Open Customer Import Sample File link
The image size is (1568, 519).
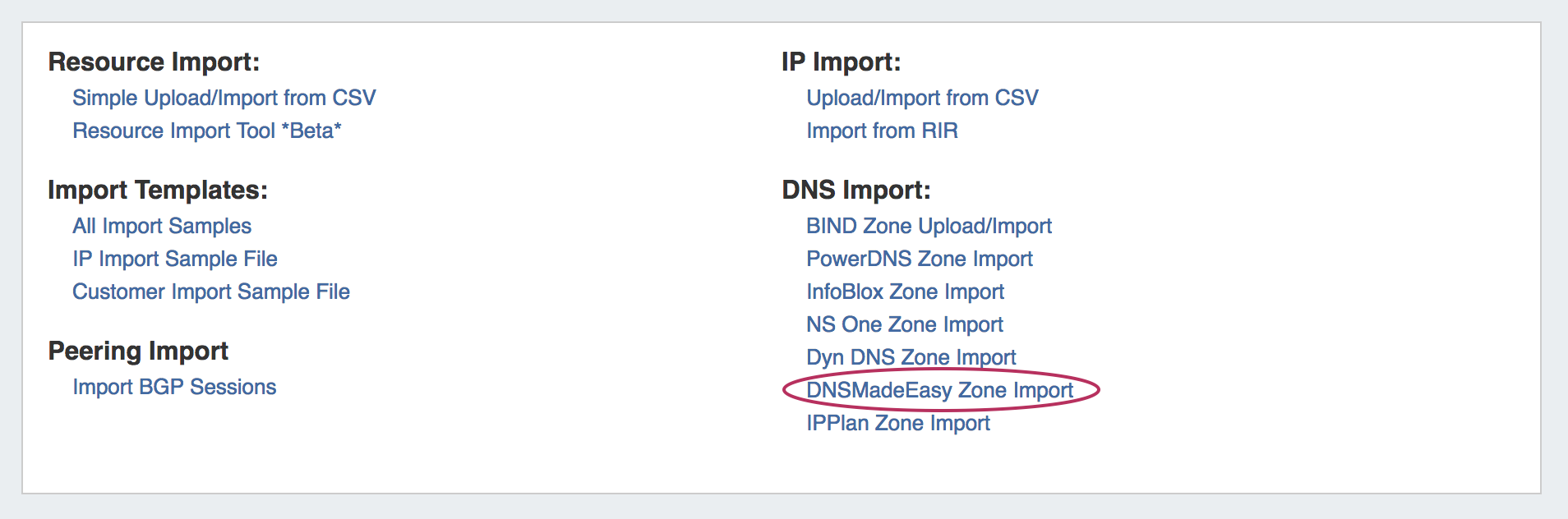[x=210, y=292]
